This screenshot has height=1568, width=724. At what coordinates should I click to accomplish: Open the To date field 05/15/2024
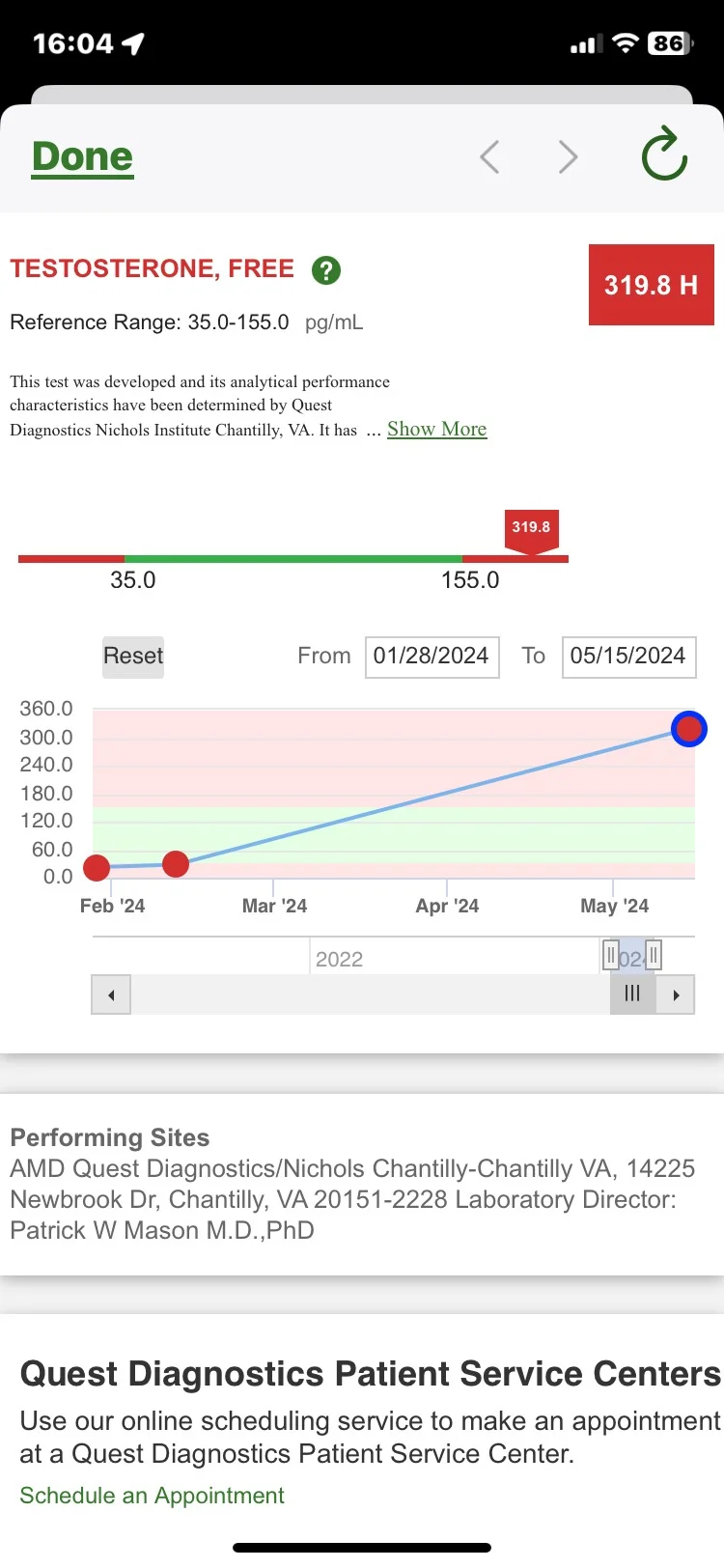click(x=628, y=657)
